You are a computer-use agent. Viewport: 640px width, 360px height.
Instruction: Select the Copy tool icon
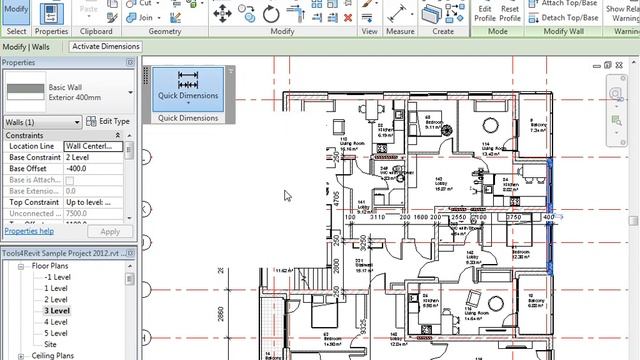[x=247, y=13]
